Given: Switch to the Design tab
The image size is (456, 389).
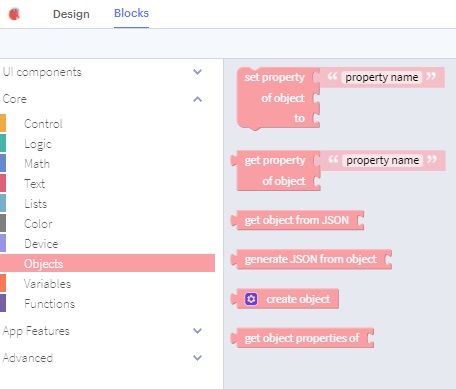Looking at the screenshot, I should click(x=71, y=14).
